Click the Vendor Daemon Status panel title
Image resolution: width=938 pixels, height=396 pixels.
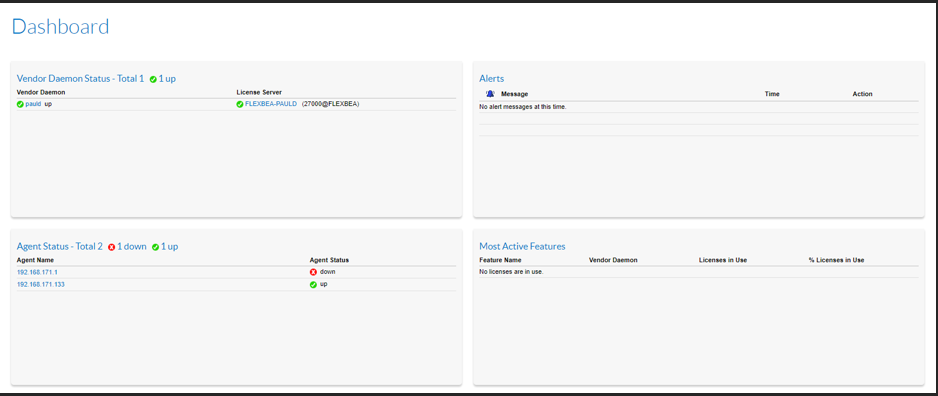click(x=80, y=78)
